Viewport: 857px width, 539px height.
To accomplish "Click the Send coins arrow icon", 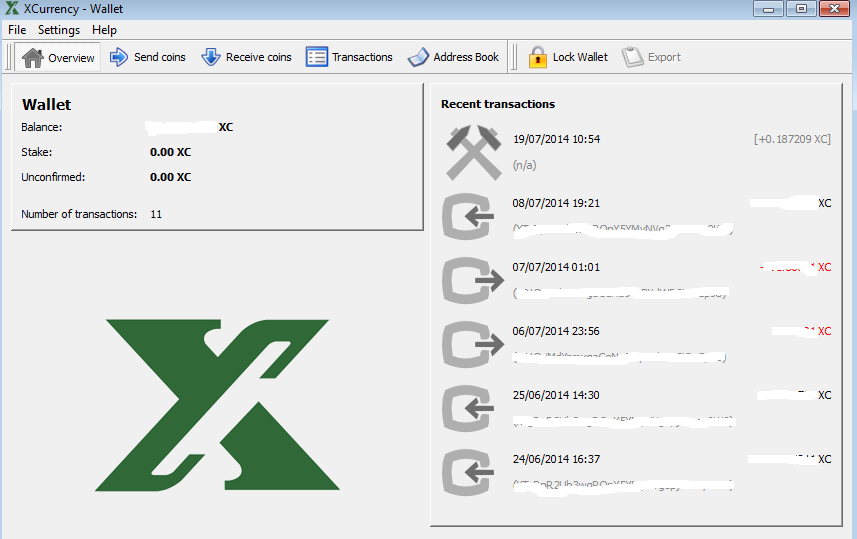I will pyautogui.click(x=119, y=57).
